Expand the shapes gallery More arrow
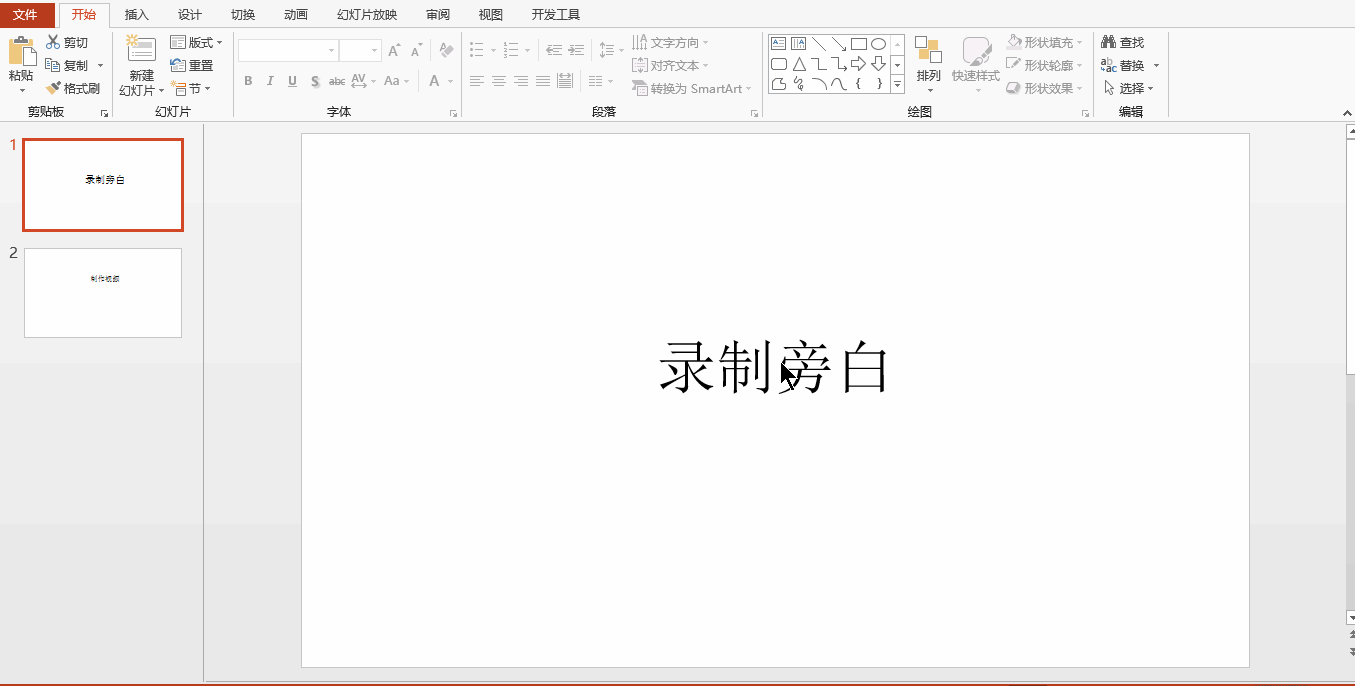This screenshot has height=686, width=1355. click(897, 86)
